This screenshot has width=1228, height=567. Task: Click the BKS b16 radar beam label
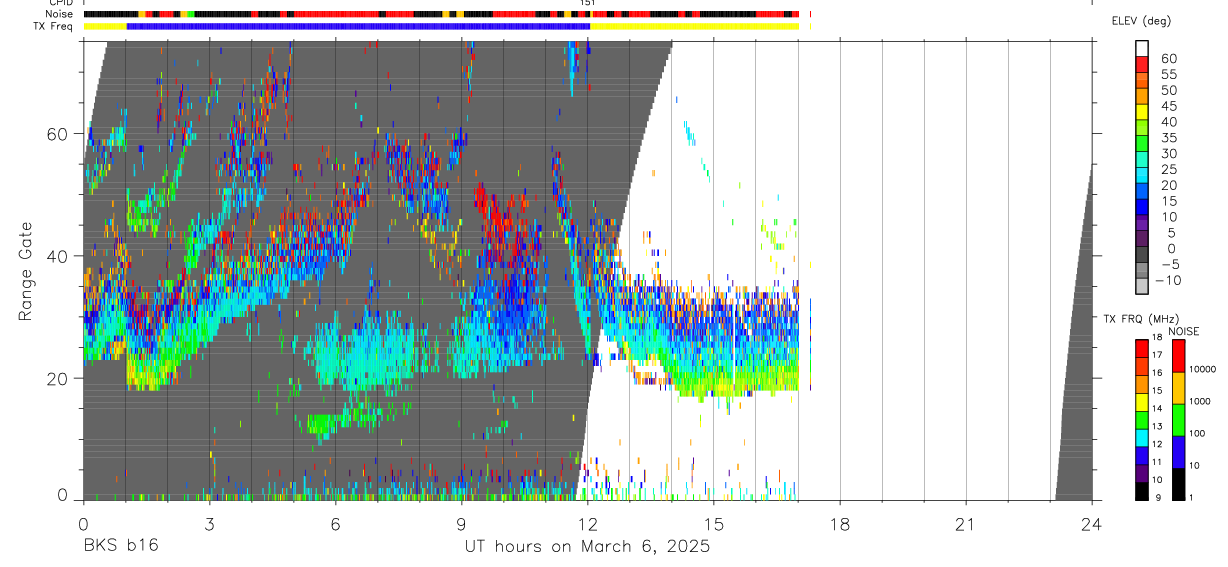click(120, 546)
